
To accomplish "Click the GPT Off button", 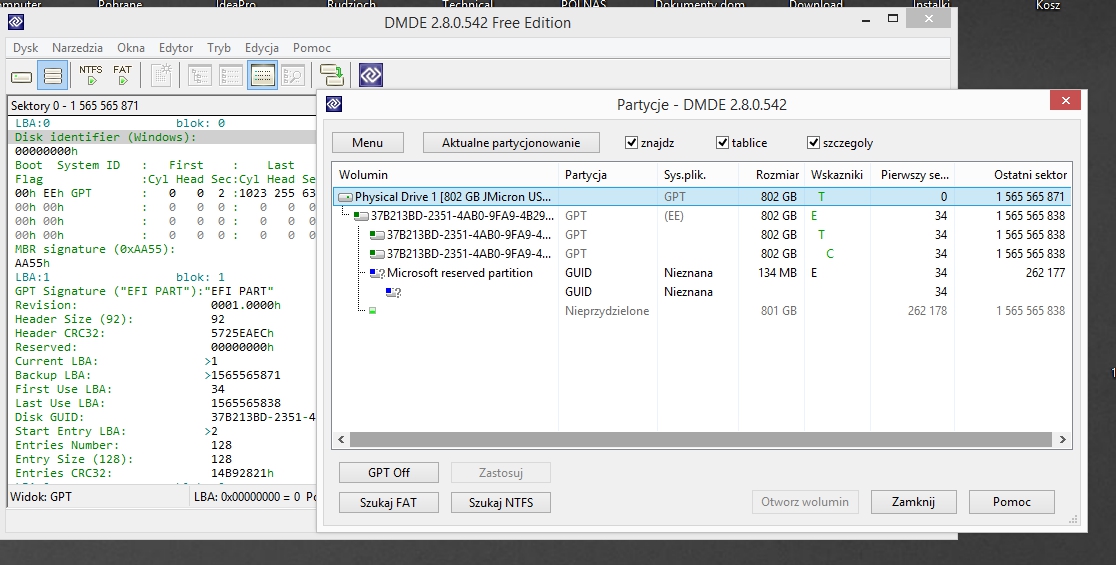I will coord(389,472).
